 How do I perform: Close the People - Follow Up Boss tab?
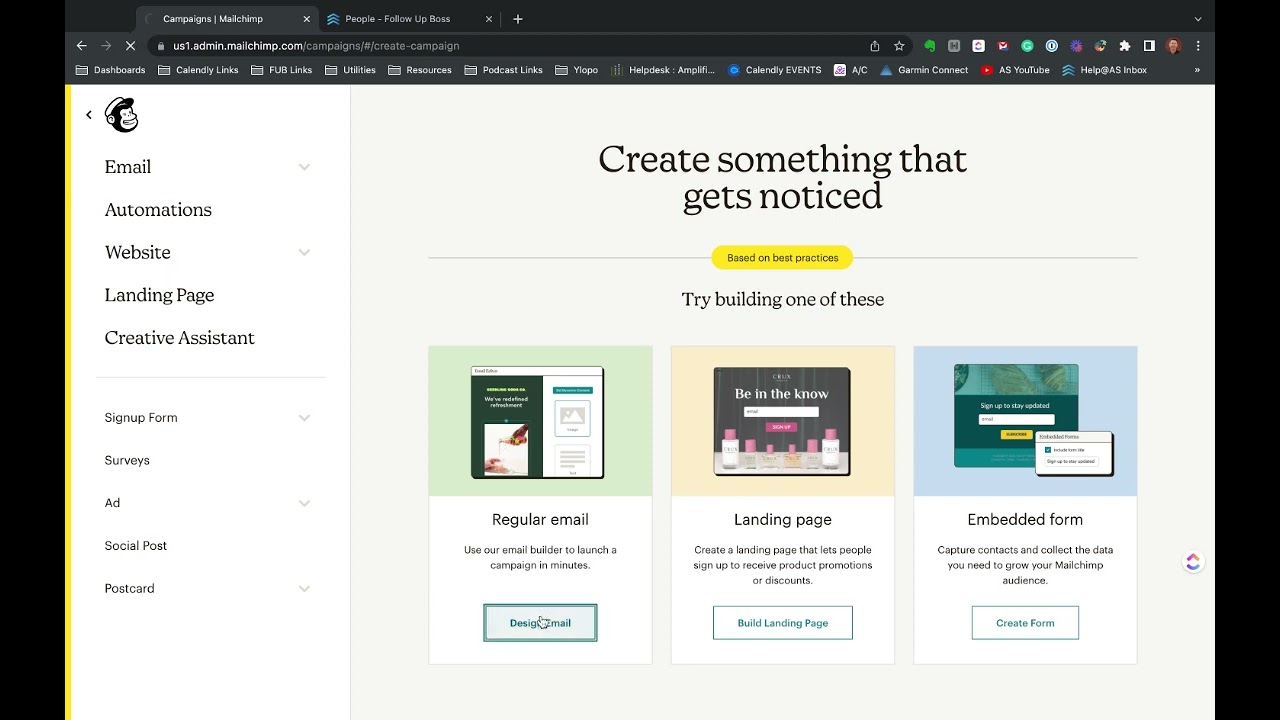(x=489, y=19)
